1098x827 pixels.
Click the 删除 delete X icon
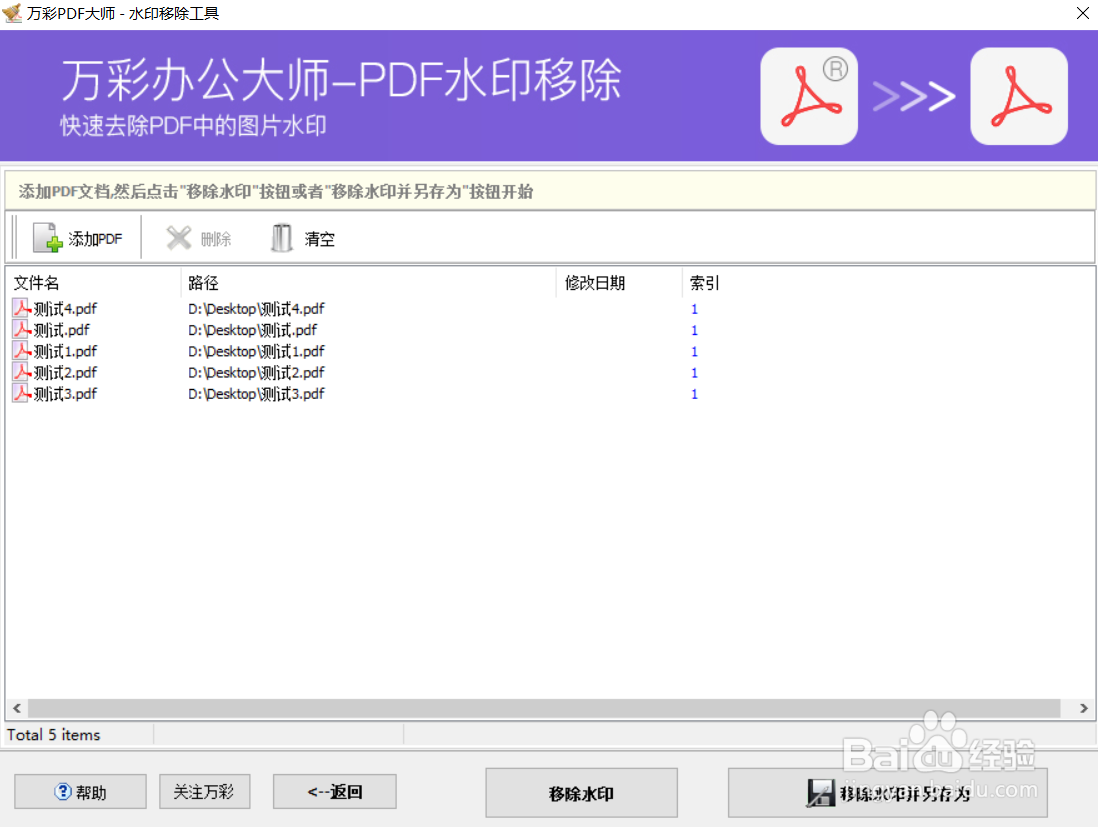tap(179, 238)
